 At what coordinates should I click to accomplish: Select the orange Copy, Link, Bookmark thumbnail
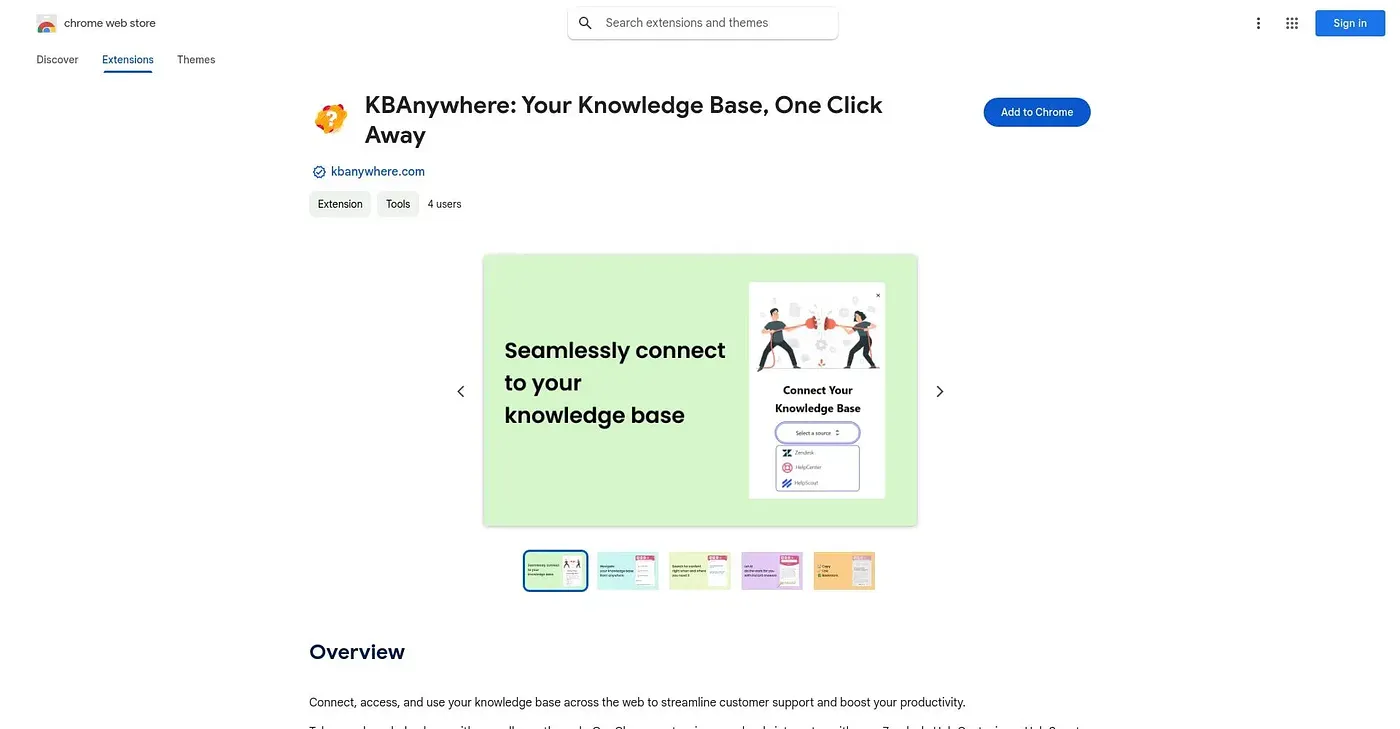[844, 571]
